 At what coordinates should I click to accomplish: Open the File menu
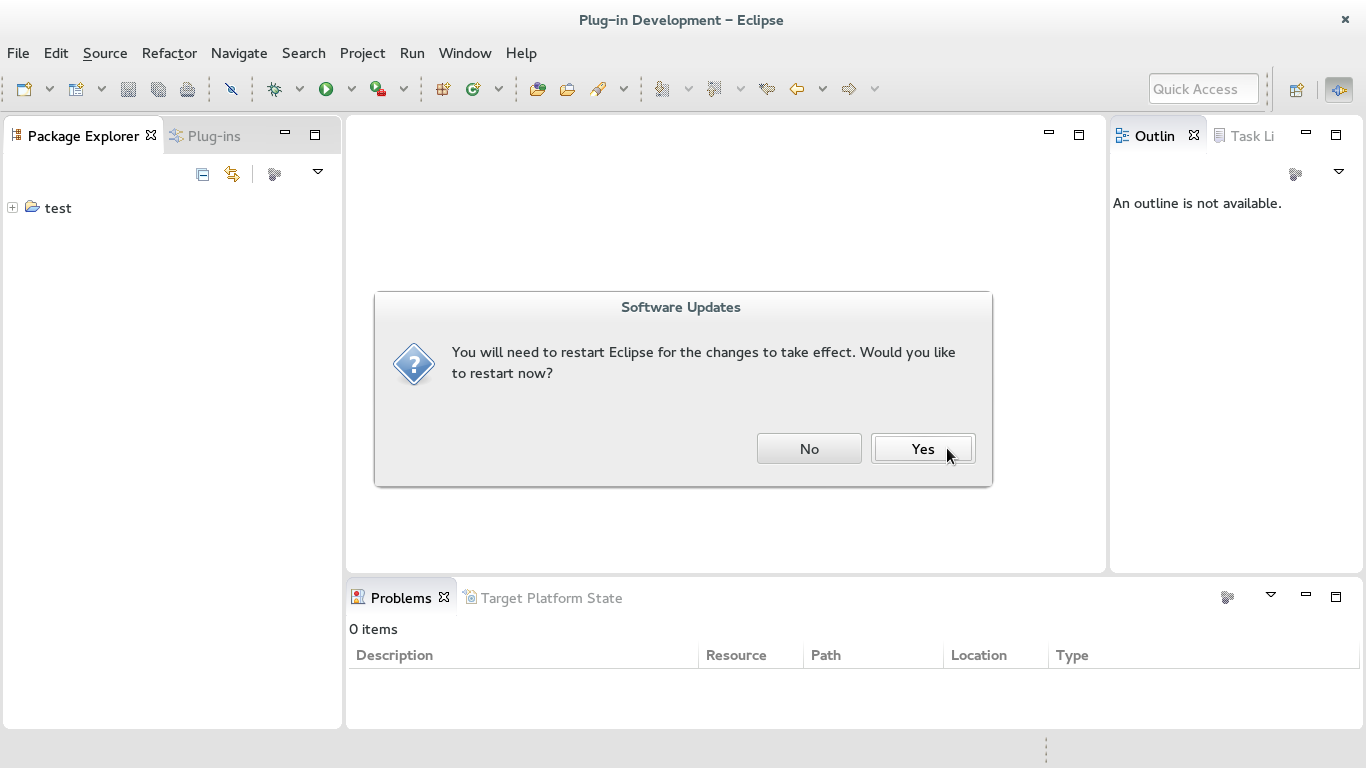click(18, 53)
